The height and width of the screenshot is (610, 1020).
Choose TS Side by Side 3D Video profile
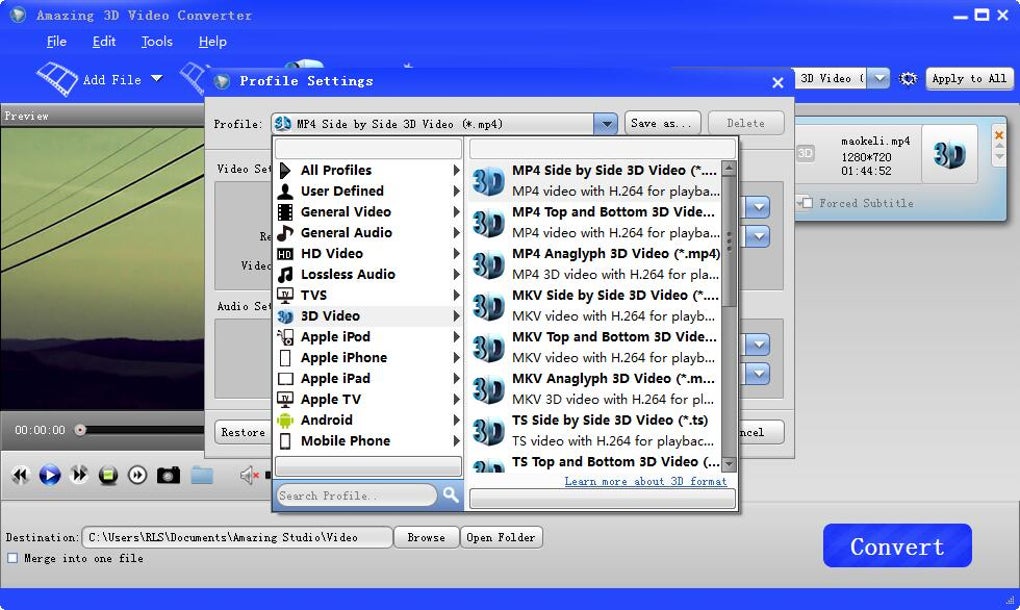click(595, 430)
